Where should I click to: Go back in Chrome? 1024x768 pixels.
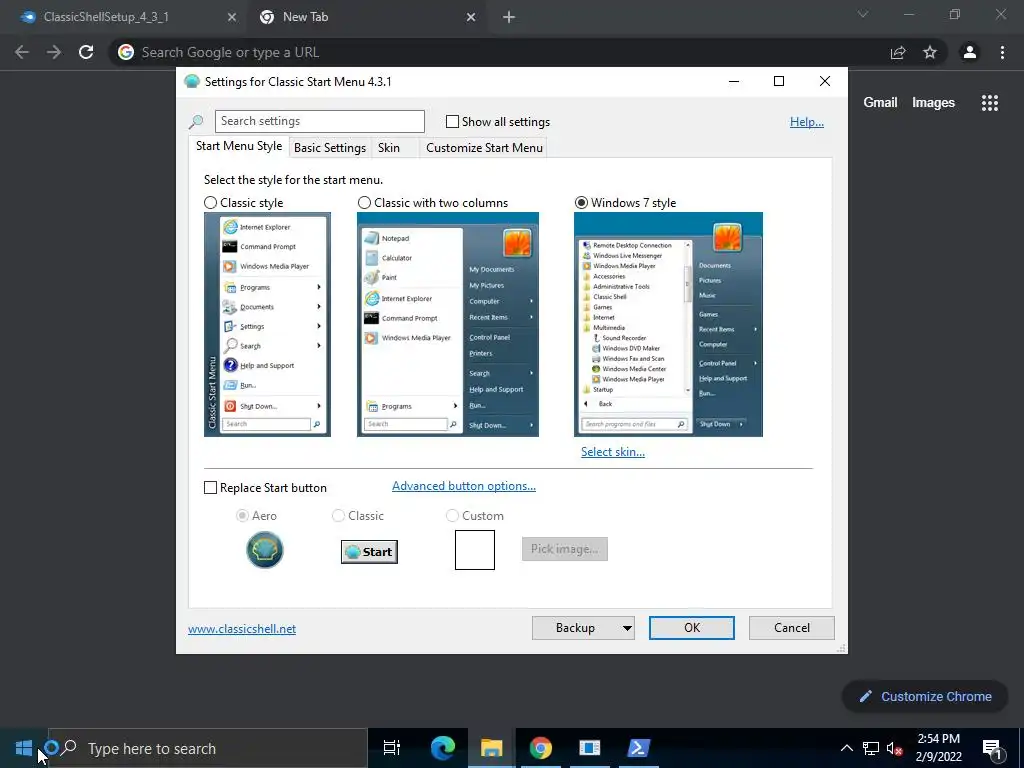(22, 52)
